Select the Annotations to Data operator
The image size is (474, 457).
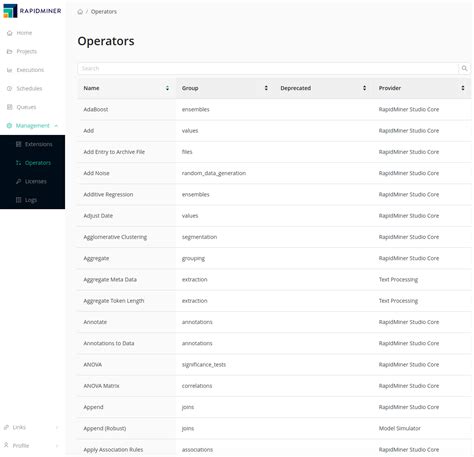click(109, 343)
